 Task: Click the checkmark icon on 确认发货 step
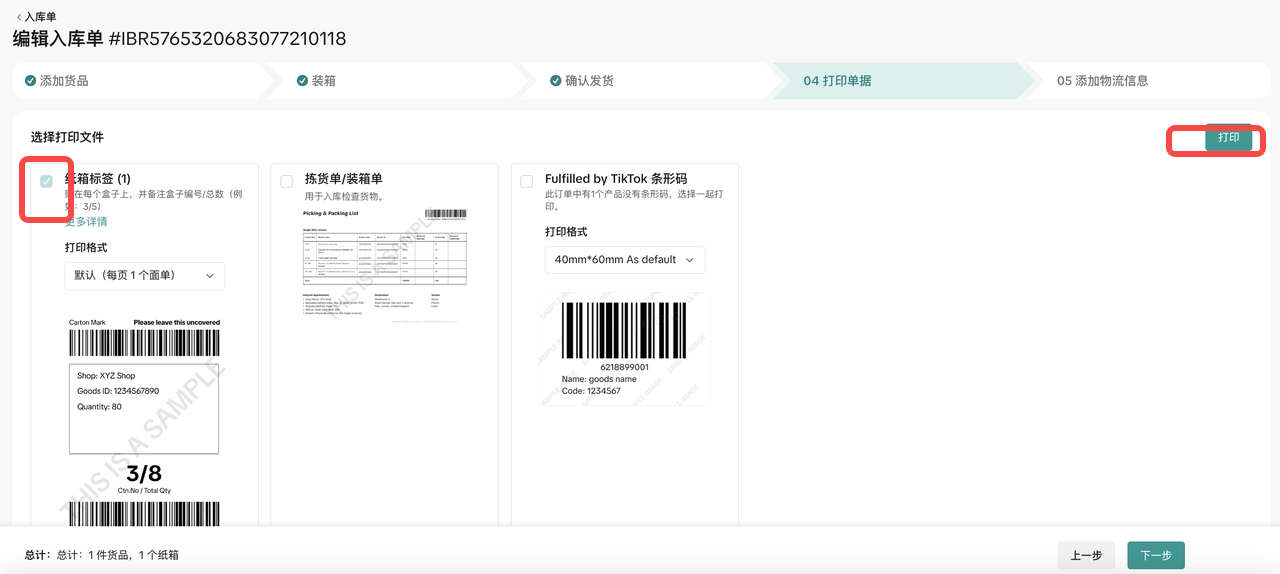point(556,81)
